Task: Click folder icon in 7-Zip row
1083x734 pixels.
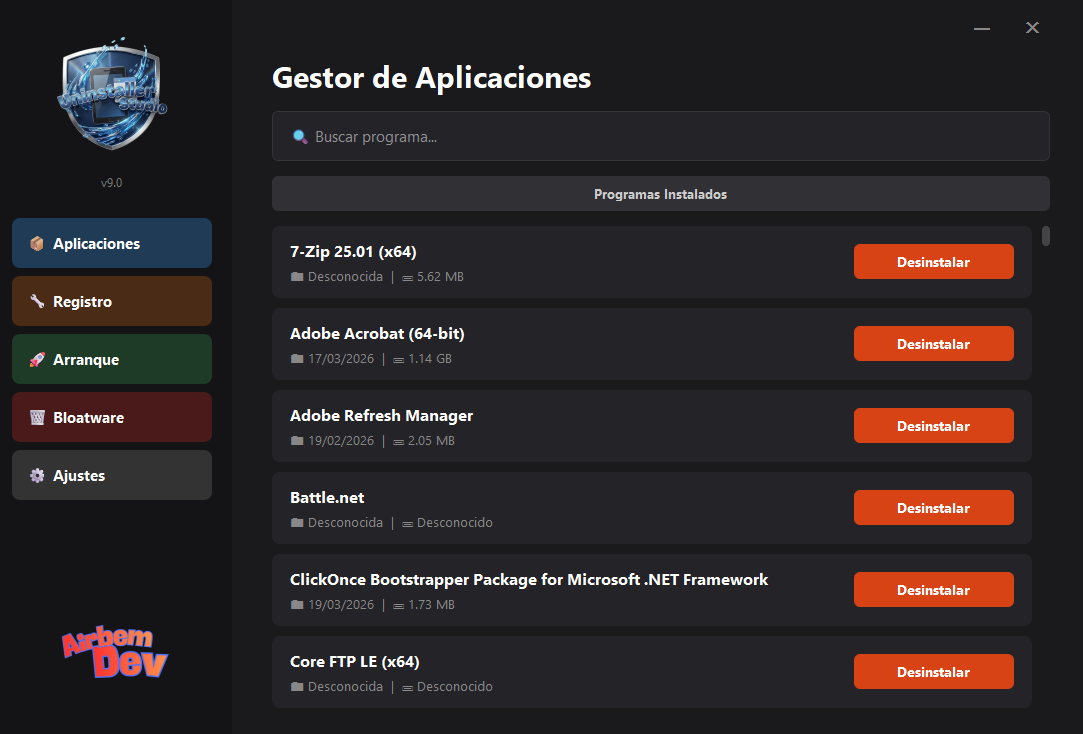Action: (297, 277)
